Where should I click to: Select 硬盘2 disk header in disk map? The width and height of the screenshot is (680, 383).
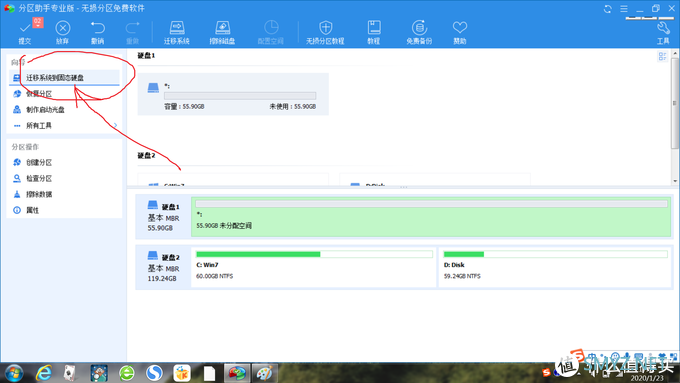pyautogui.click(x=163, y=267)
